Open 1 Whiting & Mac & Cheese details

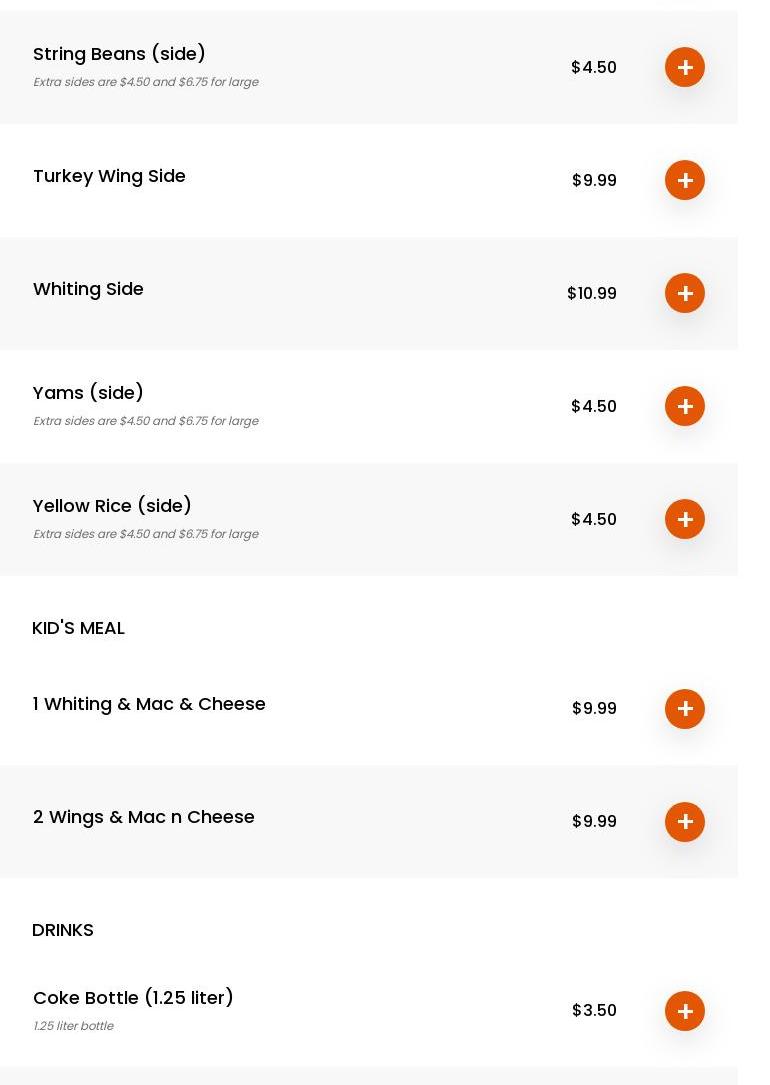(149, 704)
